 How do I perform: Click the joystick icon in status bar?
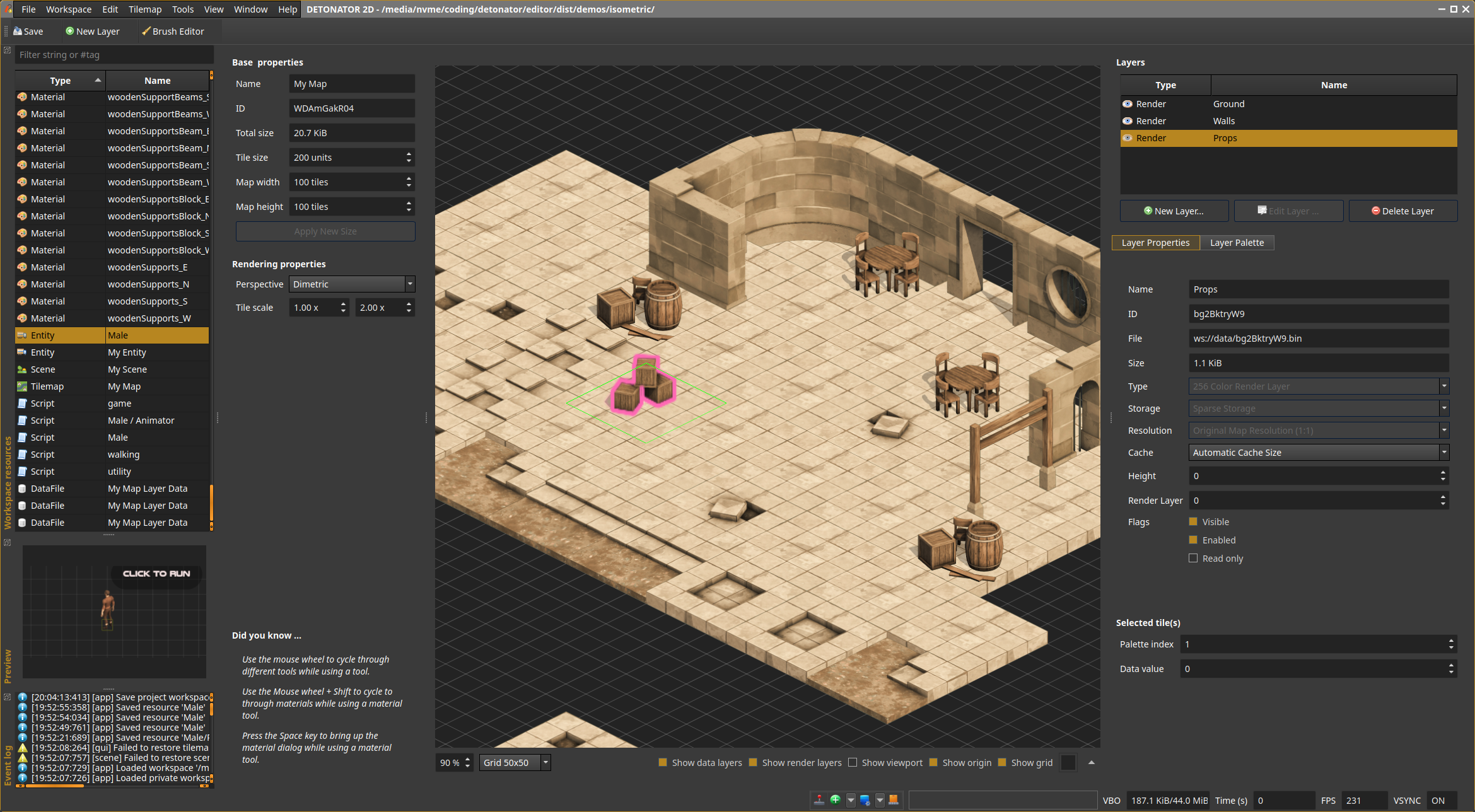coord(819,800)
